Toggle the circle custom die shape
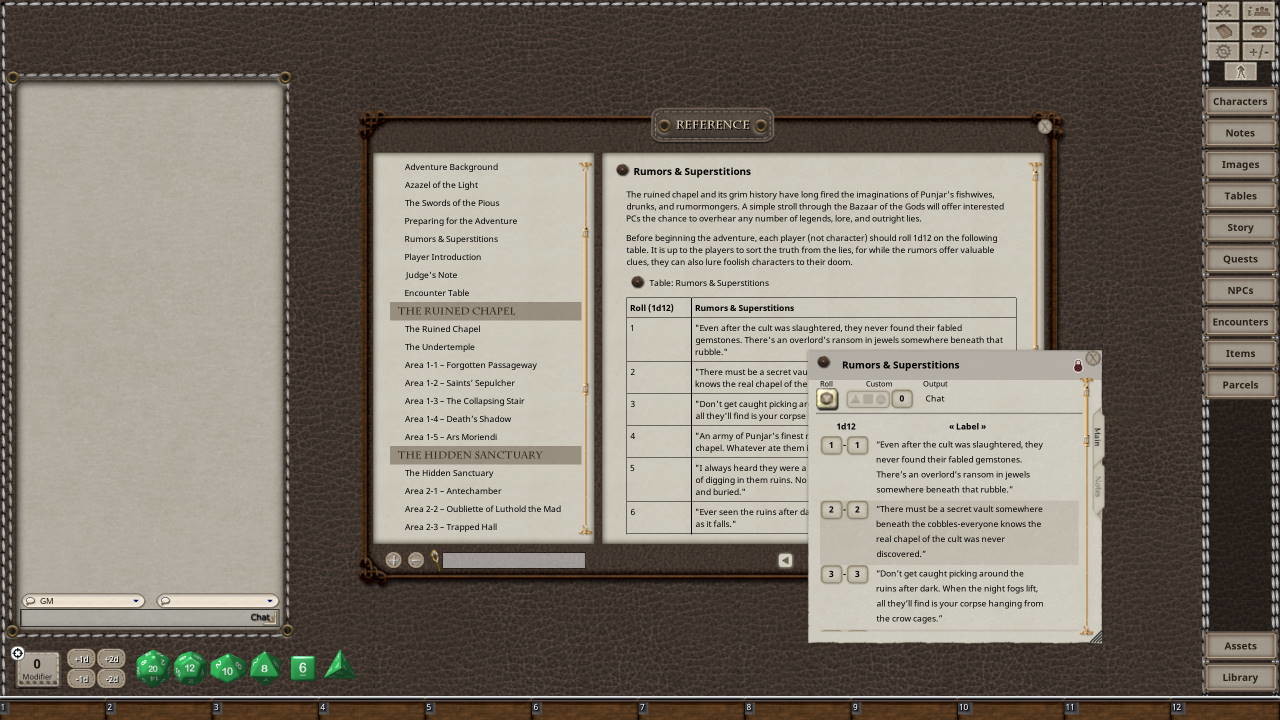1280x720 pixels. (881, 398)
